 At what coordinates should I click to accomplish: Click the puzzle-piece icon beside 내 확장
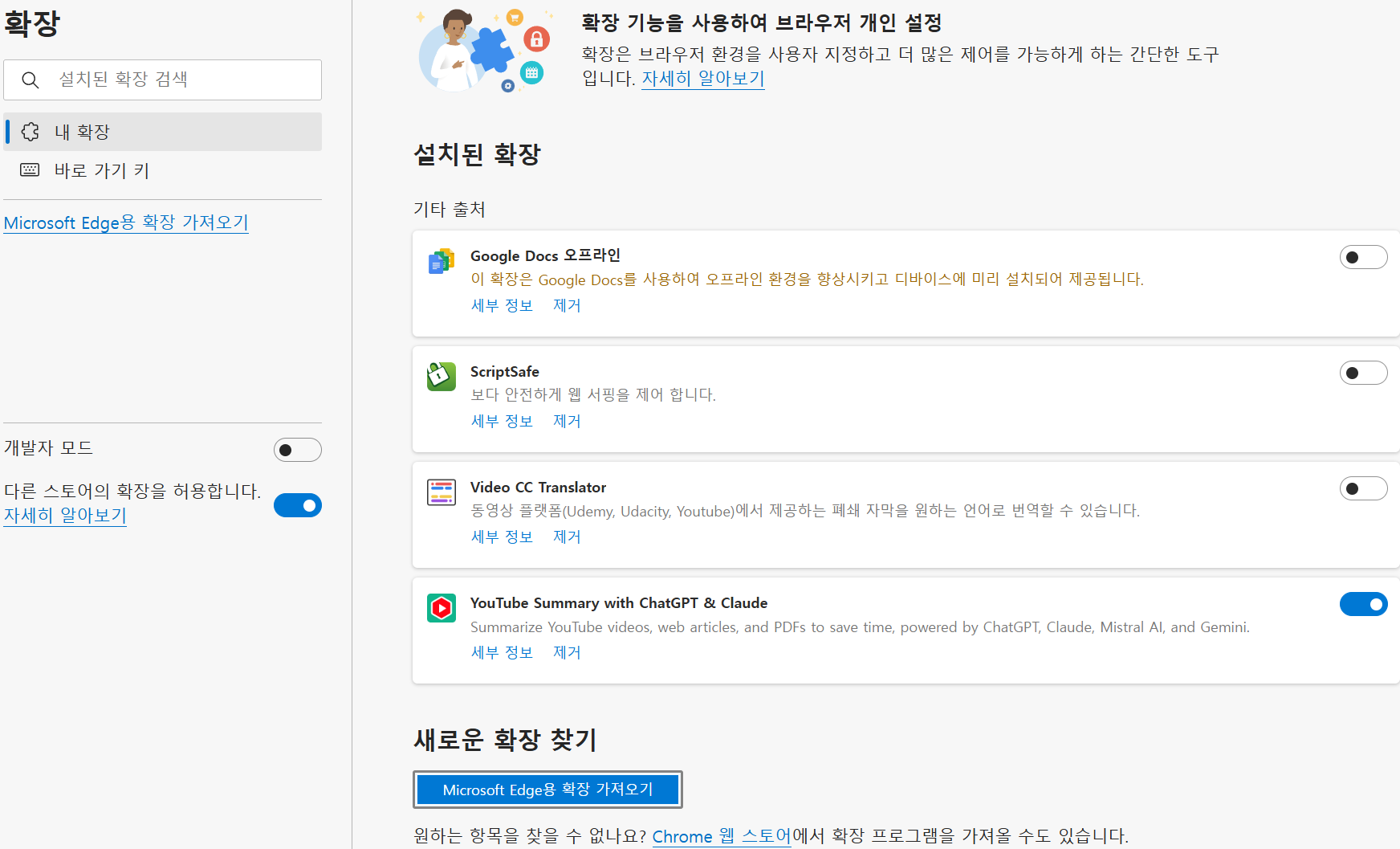[31, 132]
